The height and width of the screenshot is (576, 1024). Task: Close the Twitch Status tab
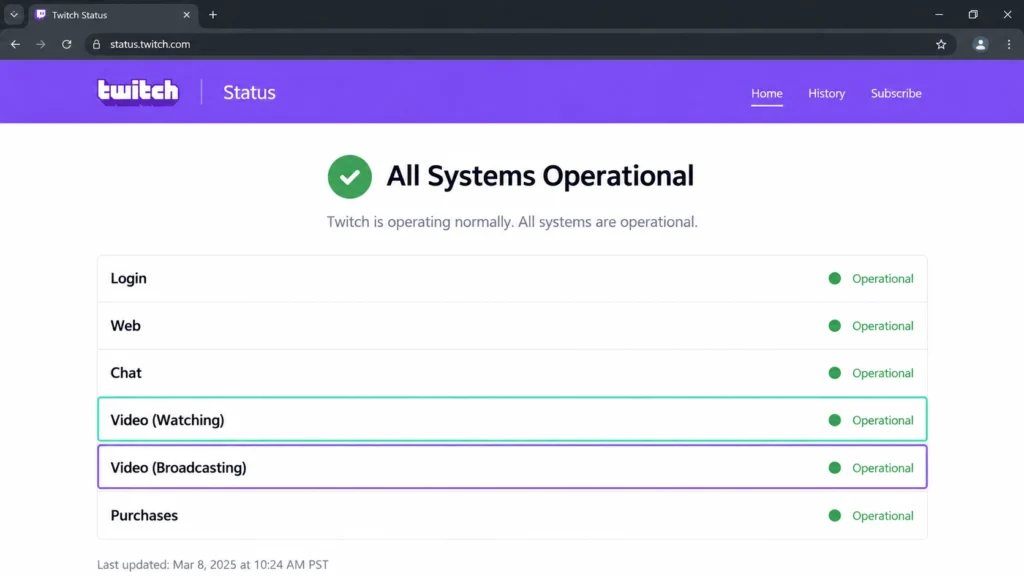click(x=186, y=14)
